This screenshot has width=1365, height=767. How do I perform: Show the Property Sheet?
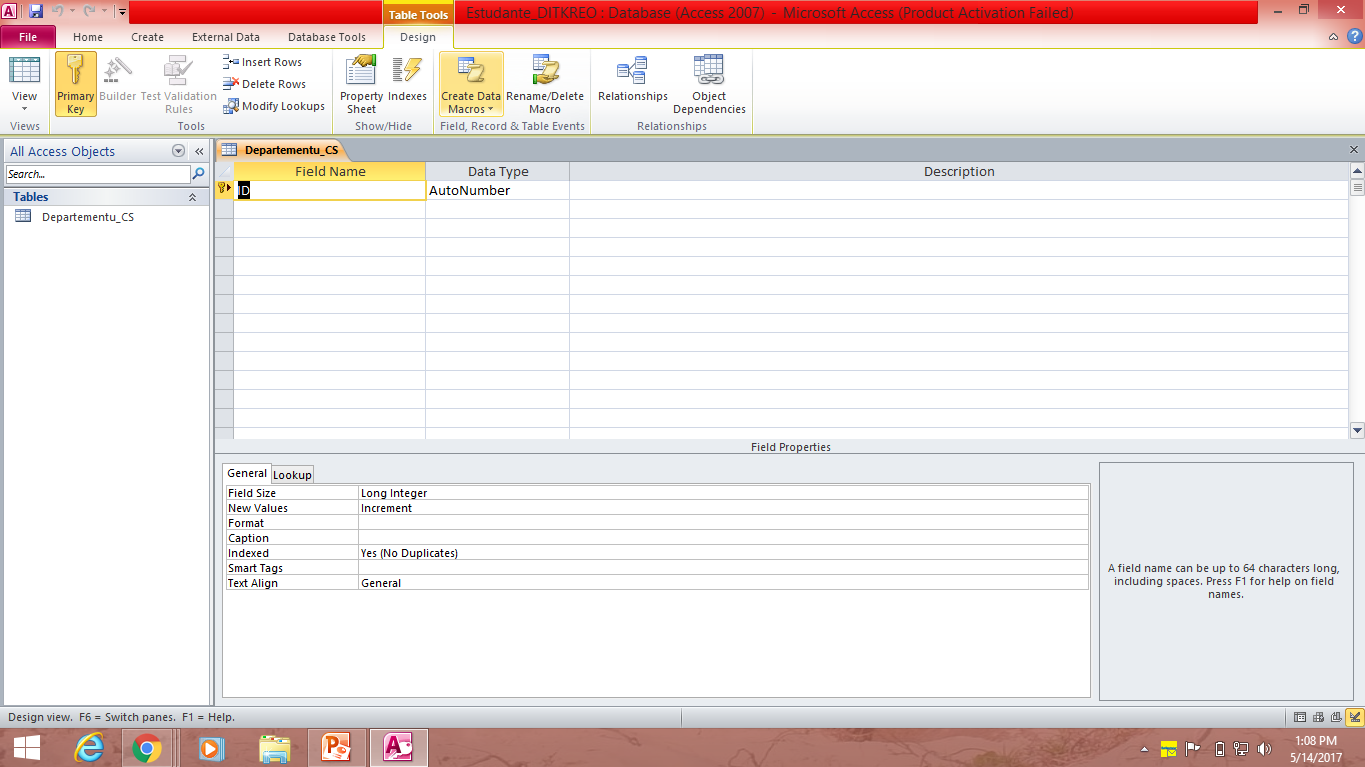[361, 84]
